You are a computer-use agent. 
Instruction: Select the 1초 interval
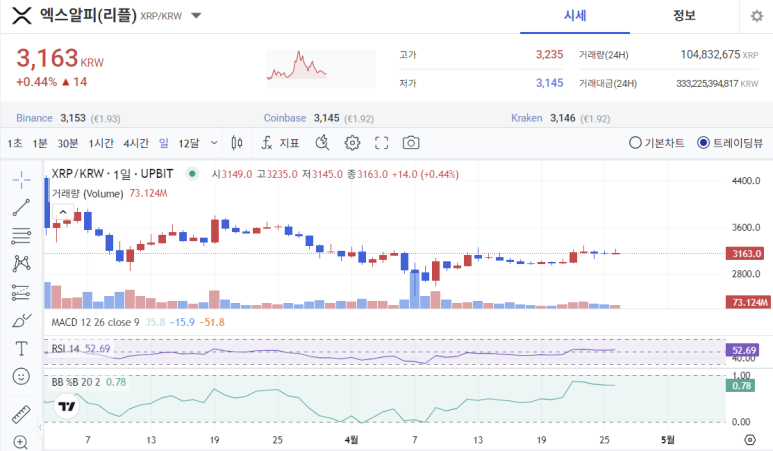[x=15, y=143]
